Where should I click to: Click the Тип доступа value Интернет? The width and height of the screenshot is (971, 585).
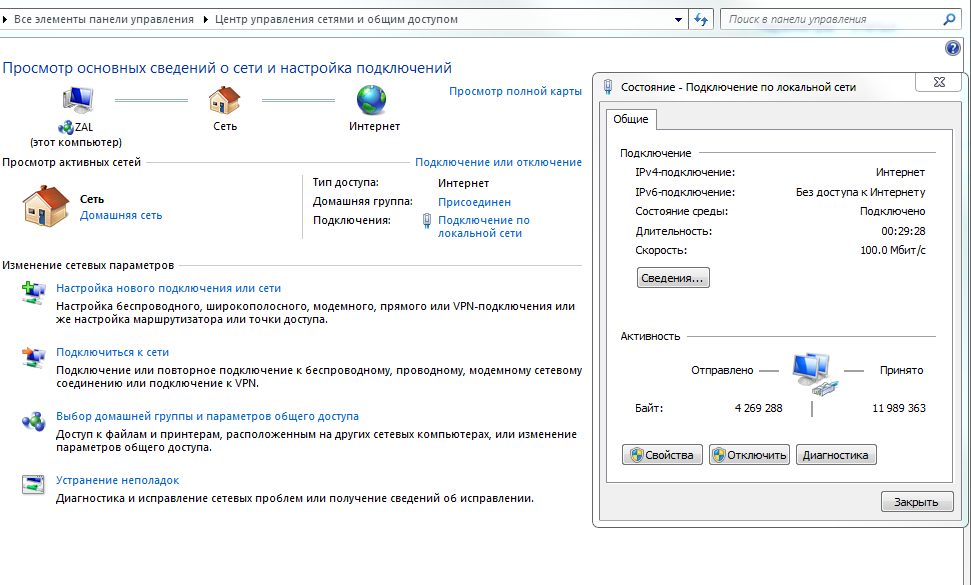click(x=463, y=183)
